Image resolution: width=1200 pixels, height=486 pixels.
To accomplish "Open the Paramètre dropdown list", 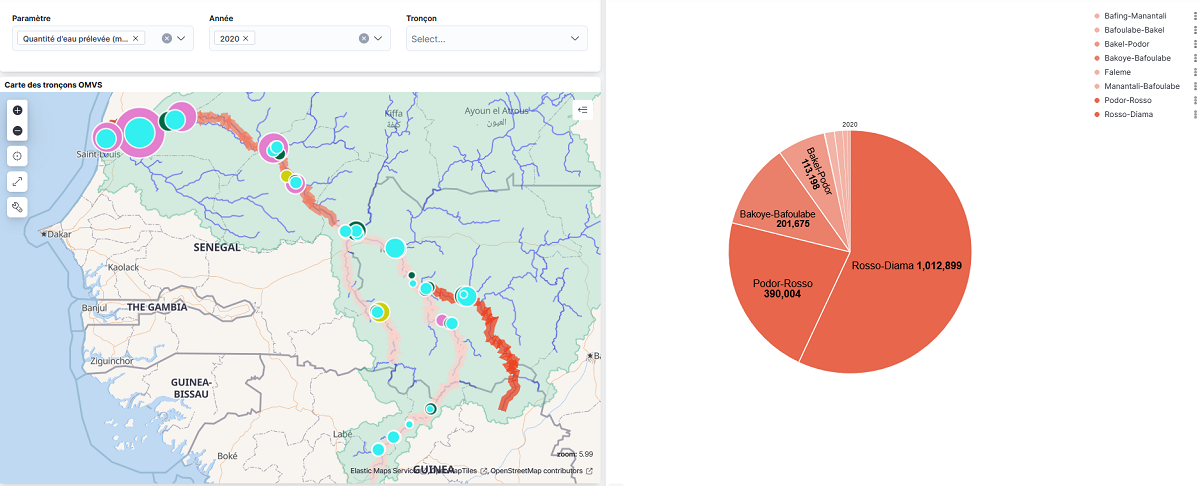I will coord(181,38).
